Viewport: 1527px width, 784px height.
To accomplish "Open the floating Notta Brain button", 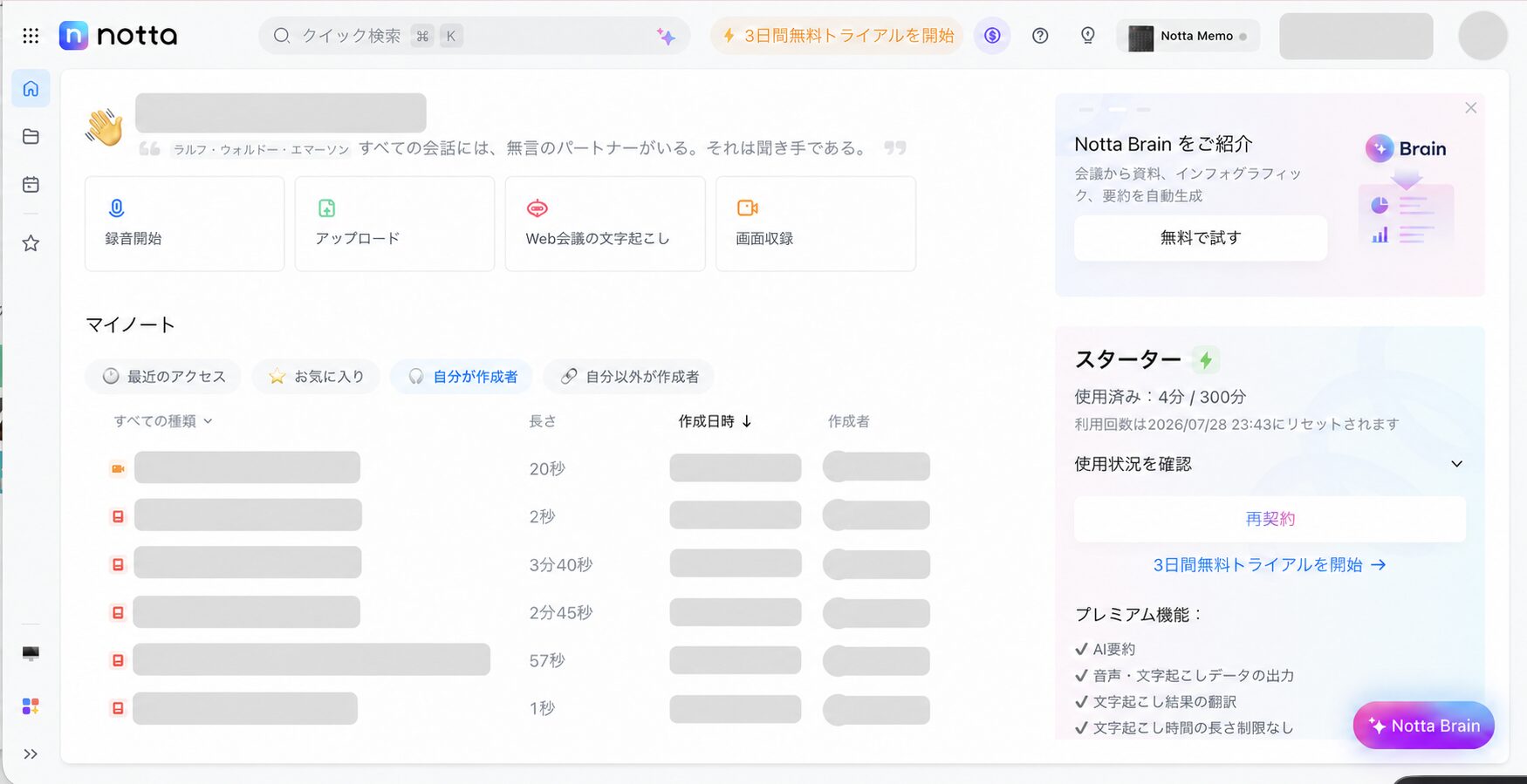I will click(x=1423, y=726).
